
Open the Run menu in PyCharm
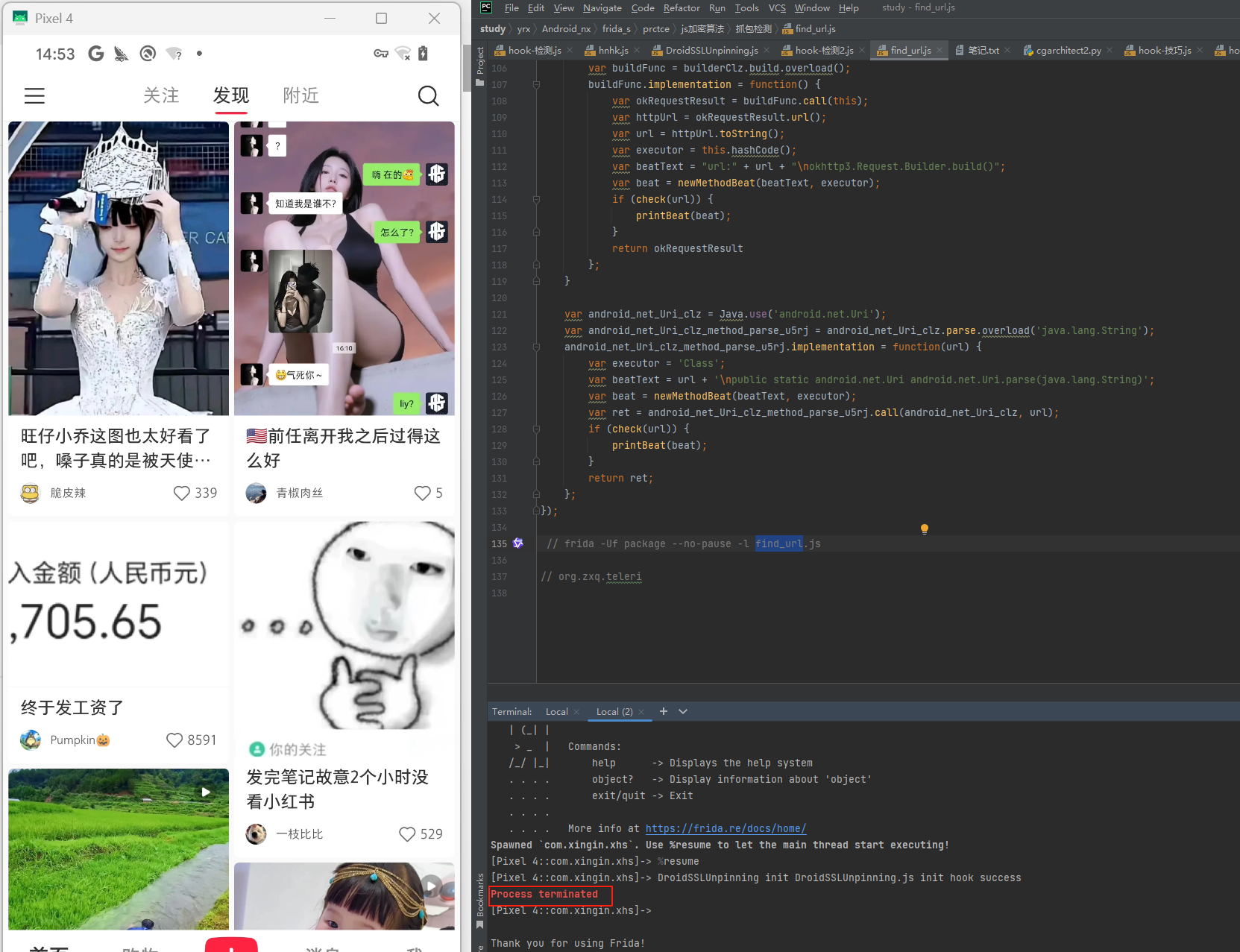pos(717,7)
